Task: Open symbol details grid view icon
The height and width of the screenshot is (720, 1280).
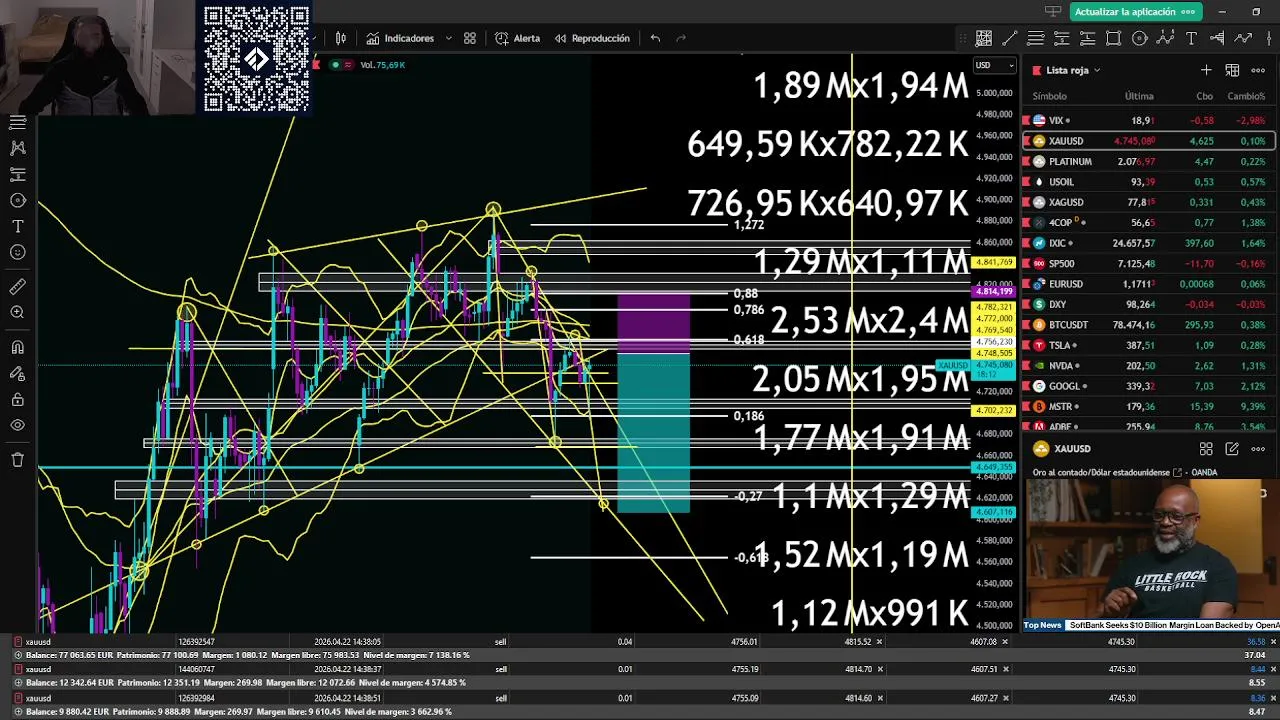Action: click(x=1206, y=449)
